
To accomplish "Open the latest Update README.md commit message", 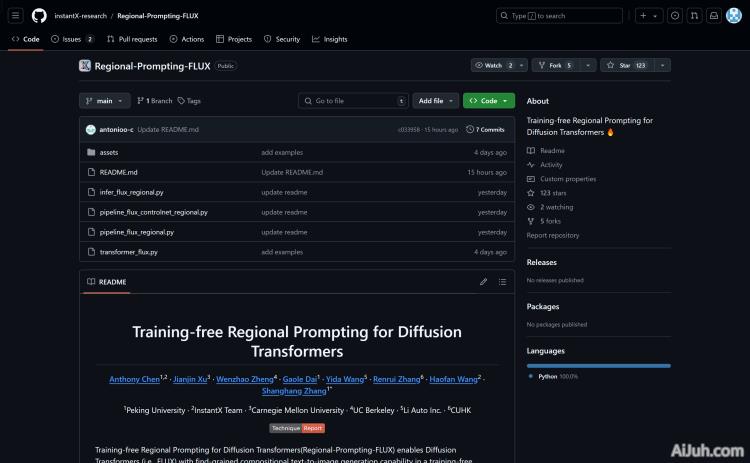I will 168,130.
